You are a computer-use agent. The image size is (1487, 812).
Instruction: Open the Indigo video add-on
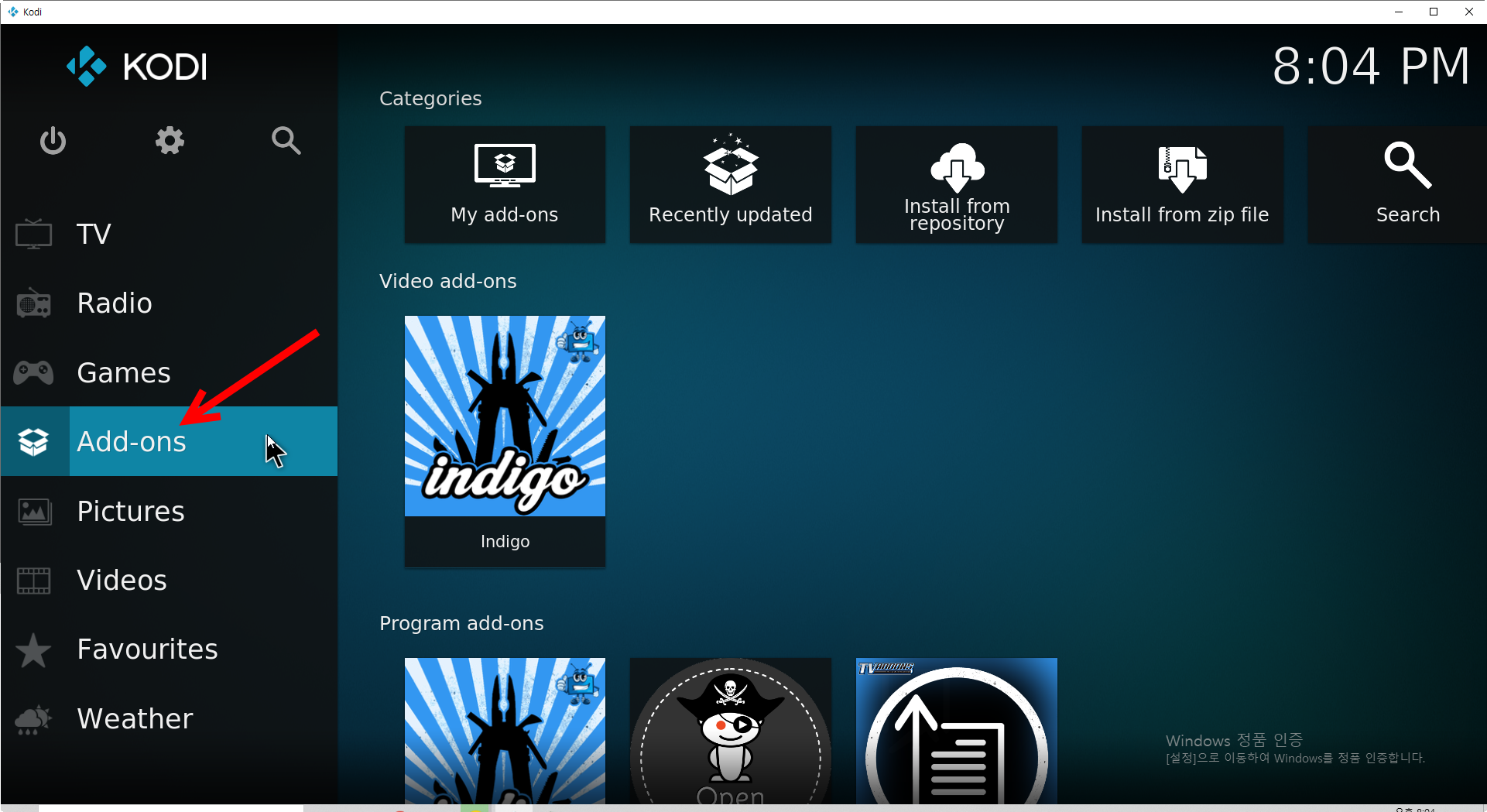coord(505,441)
